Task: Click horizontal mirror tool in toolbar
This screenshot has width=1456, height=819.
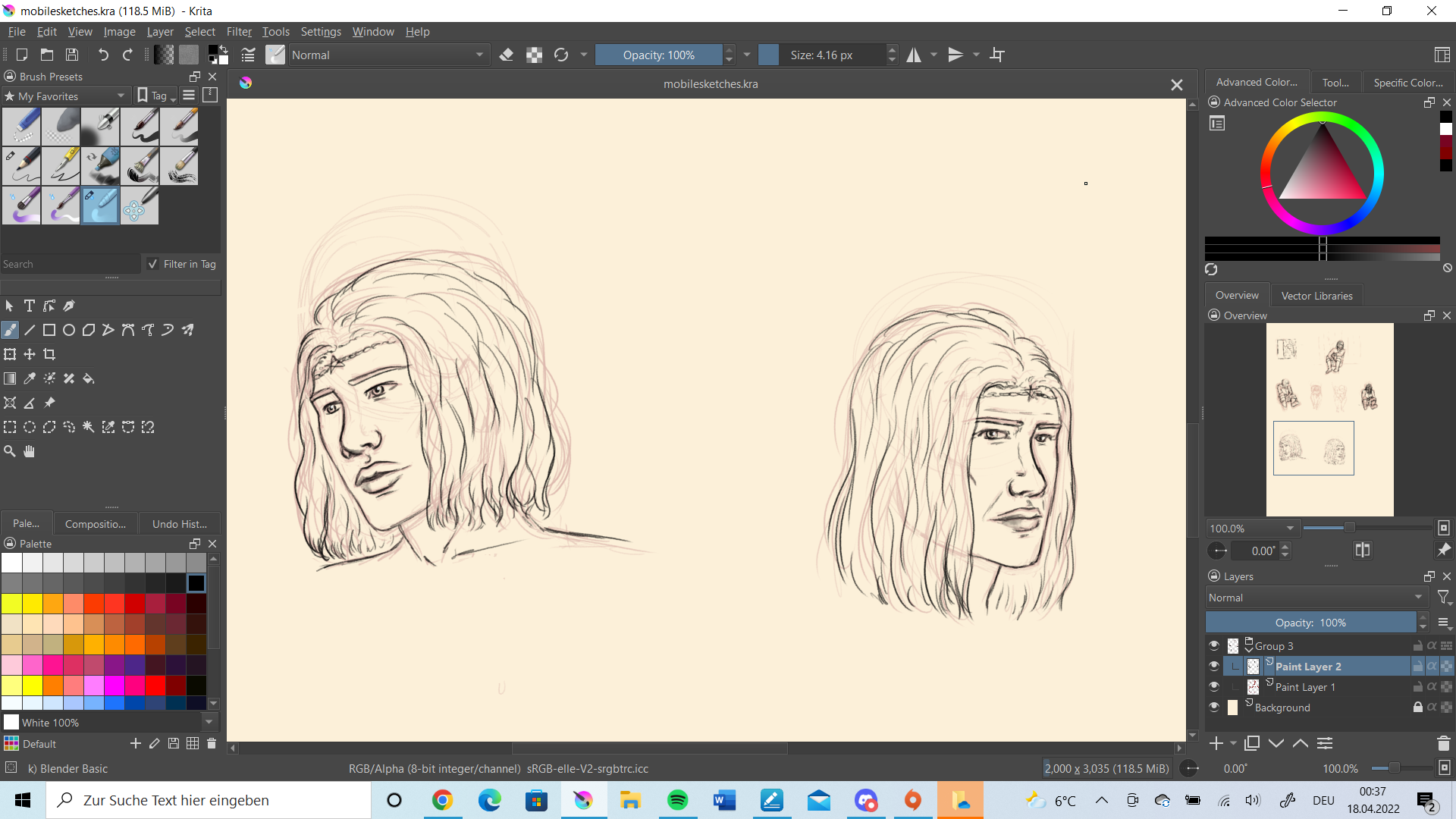Action: [x=914, y=55]
